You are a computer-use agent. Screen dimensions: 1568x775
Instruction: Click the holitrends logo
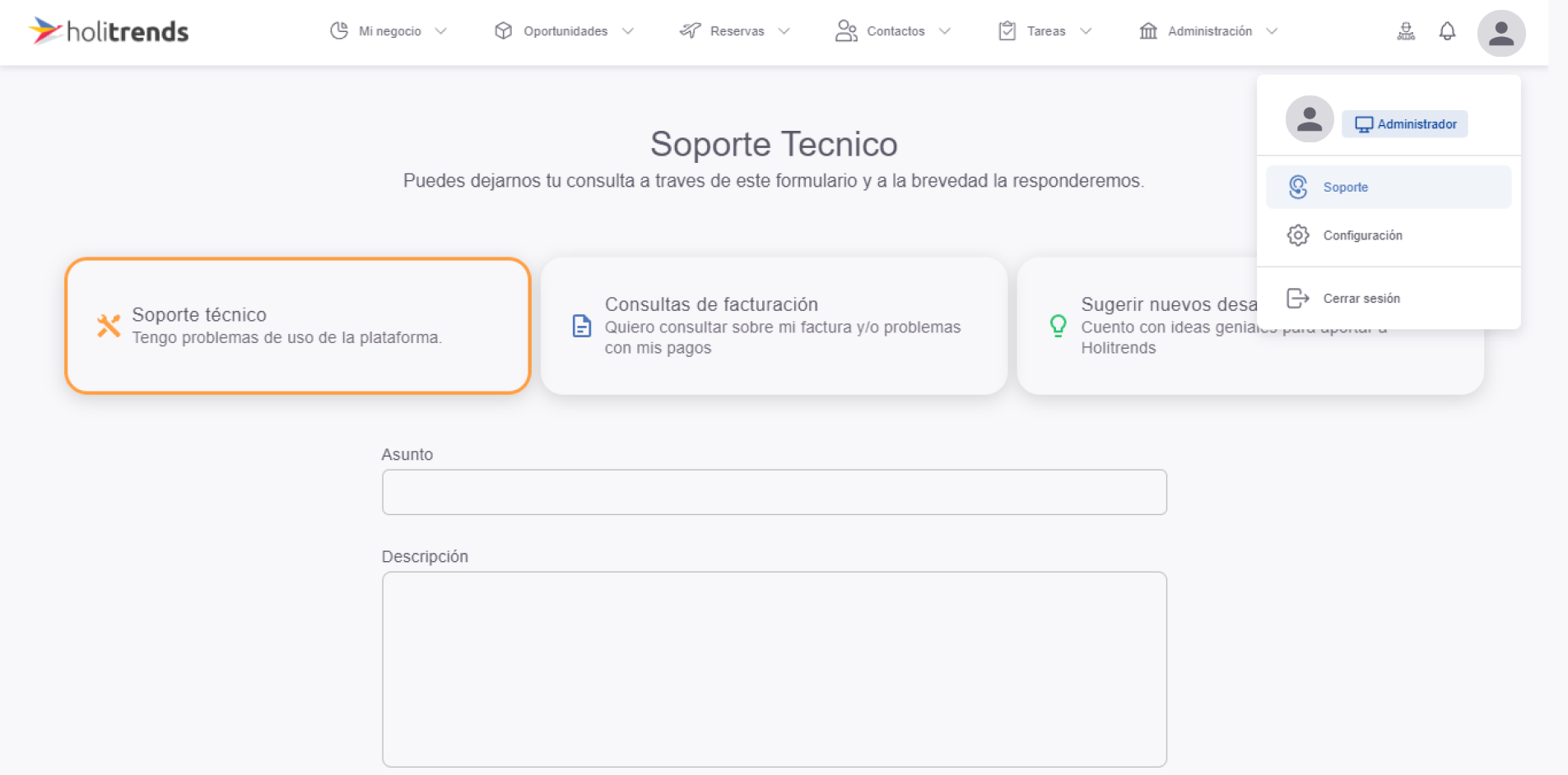pyautogui.click(x=109, y=31)
